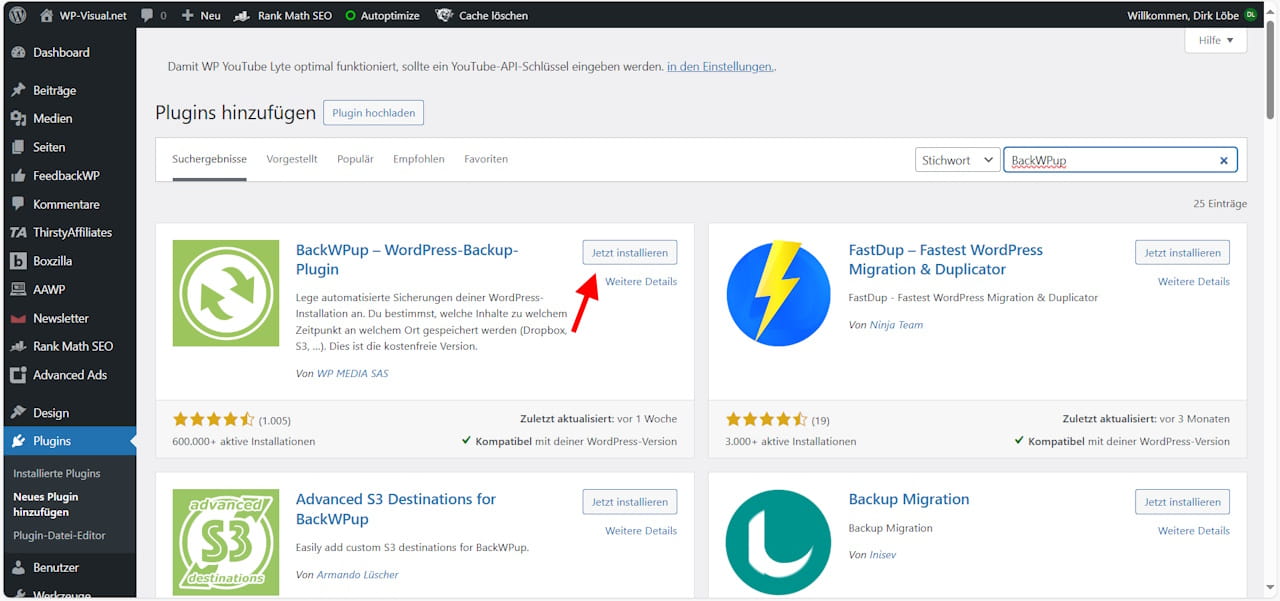
Task: Open Plugin-Datei-Editor submenu item
Action: 59,535
